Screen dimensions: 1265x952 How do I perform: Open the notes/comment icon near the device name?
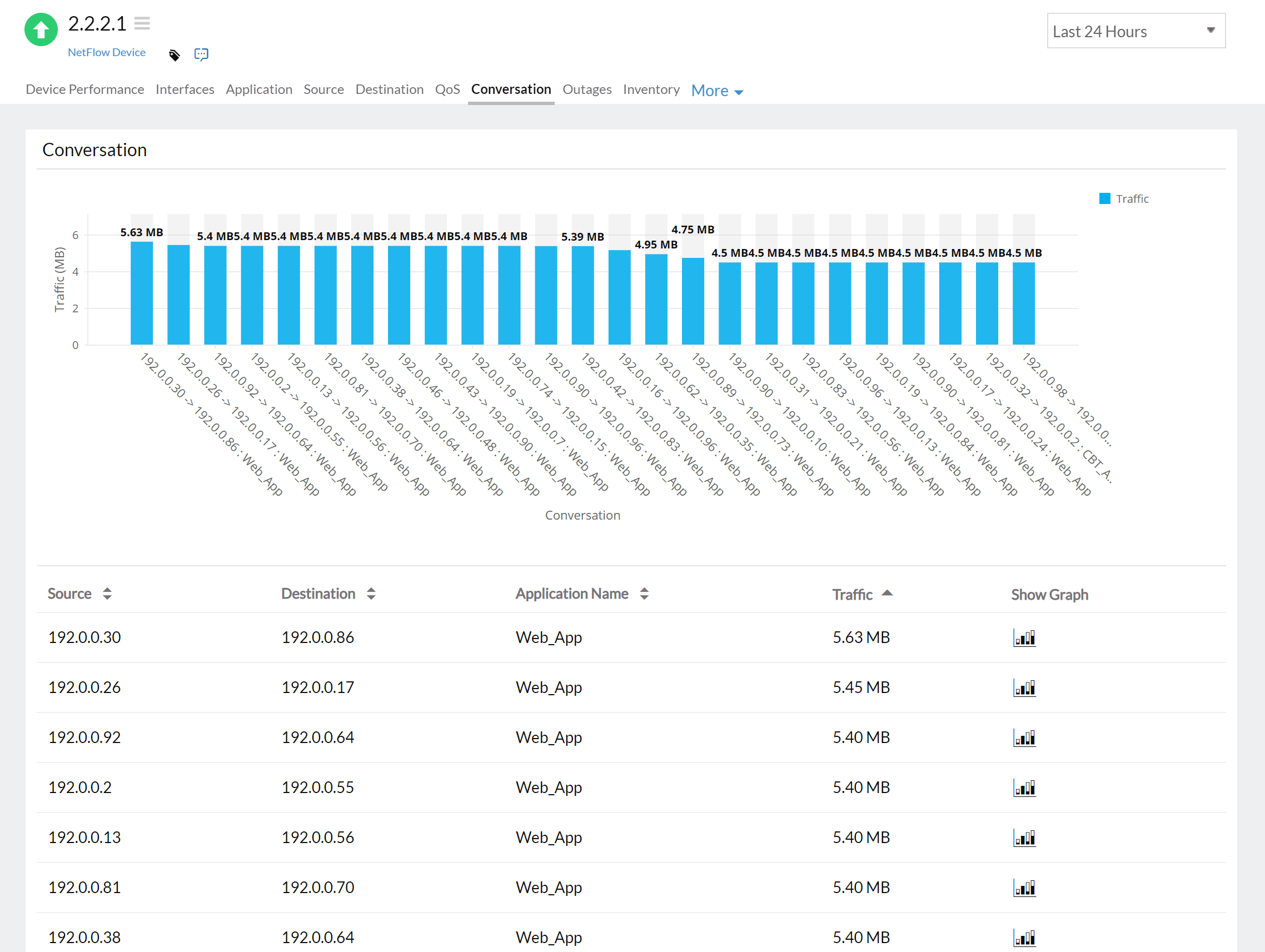point(201,54)
